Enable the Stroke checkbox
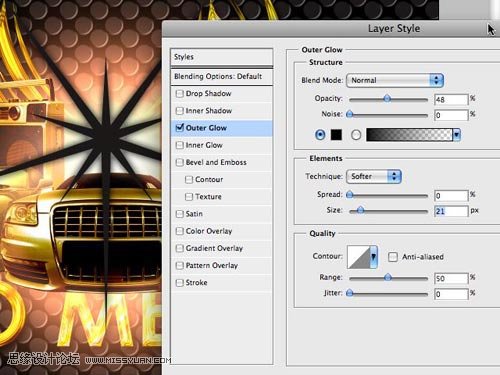500x375 pixels. [180, 283]
